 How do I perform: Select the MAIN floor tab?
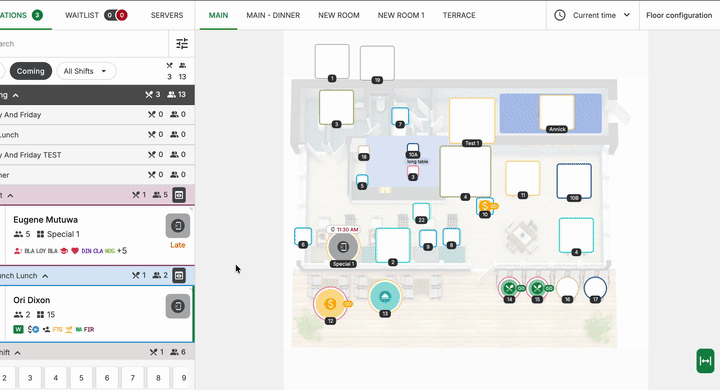pos(218,15)
